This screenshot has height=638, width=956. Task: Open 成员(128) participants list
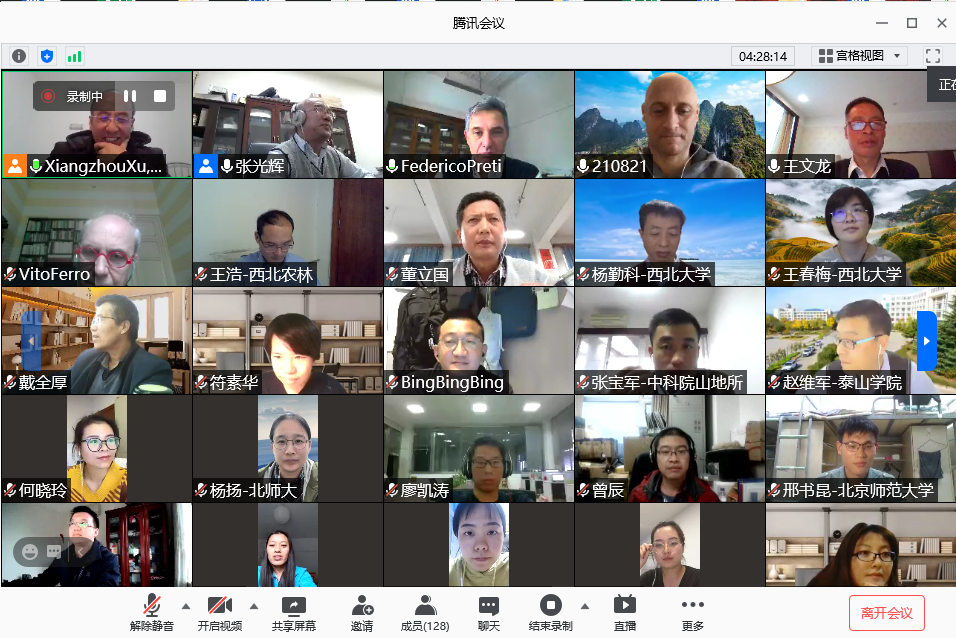[425, 612]
